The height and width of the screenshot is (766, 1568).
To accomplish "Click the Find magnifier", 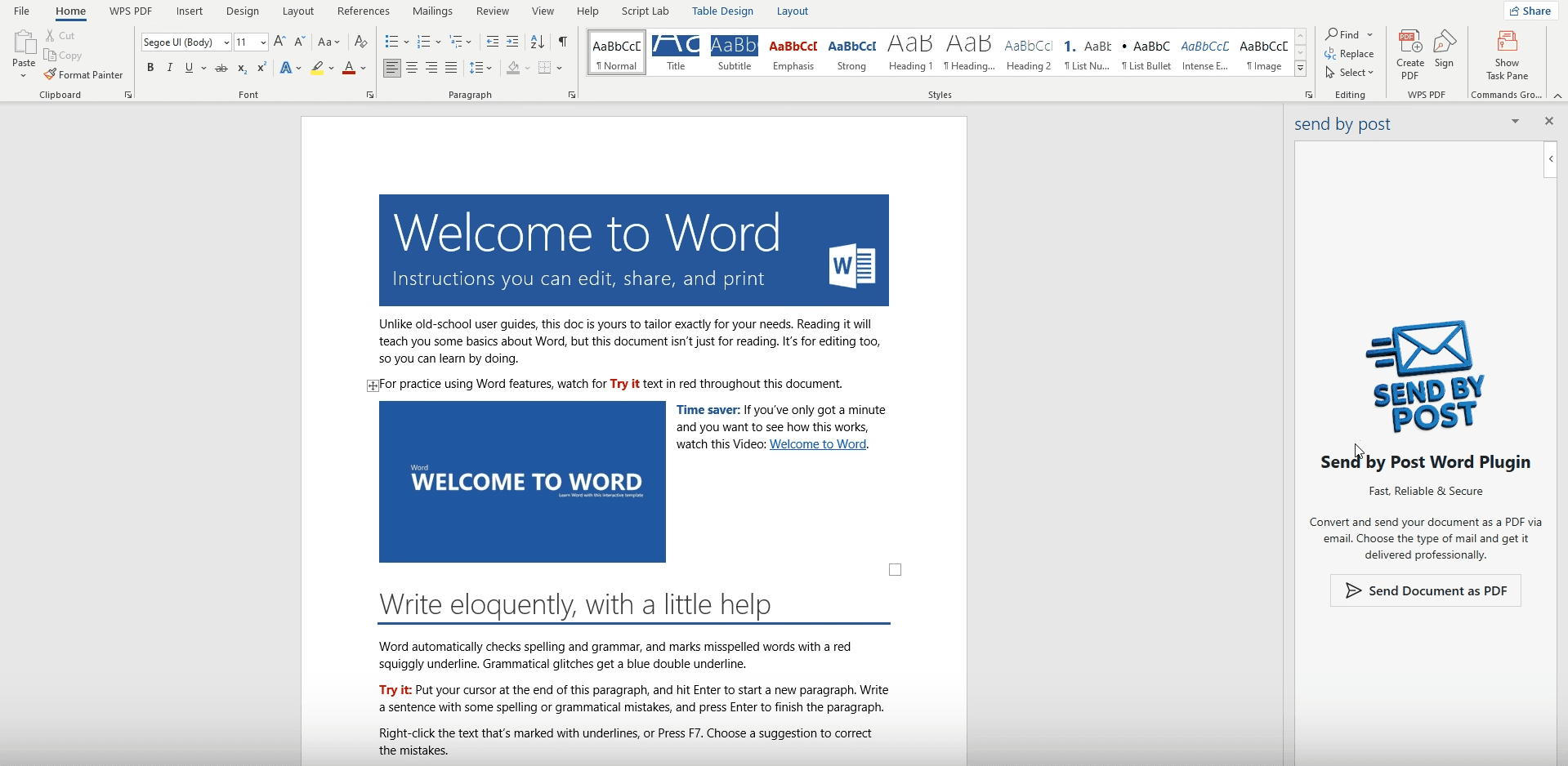I will click(x=1332, y=34).
